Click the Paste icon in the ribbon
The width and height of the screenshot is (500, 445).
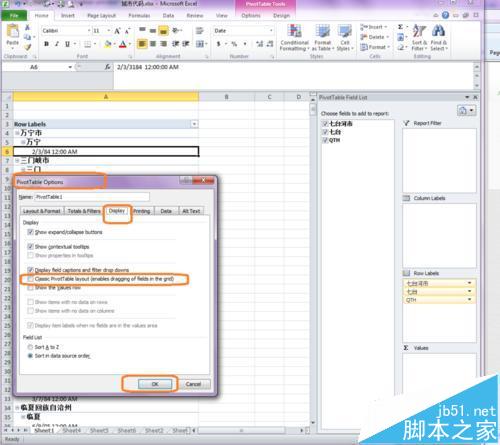(13, 32)
